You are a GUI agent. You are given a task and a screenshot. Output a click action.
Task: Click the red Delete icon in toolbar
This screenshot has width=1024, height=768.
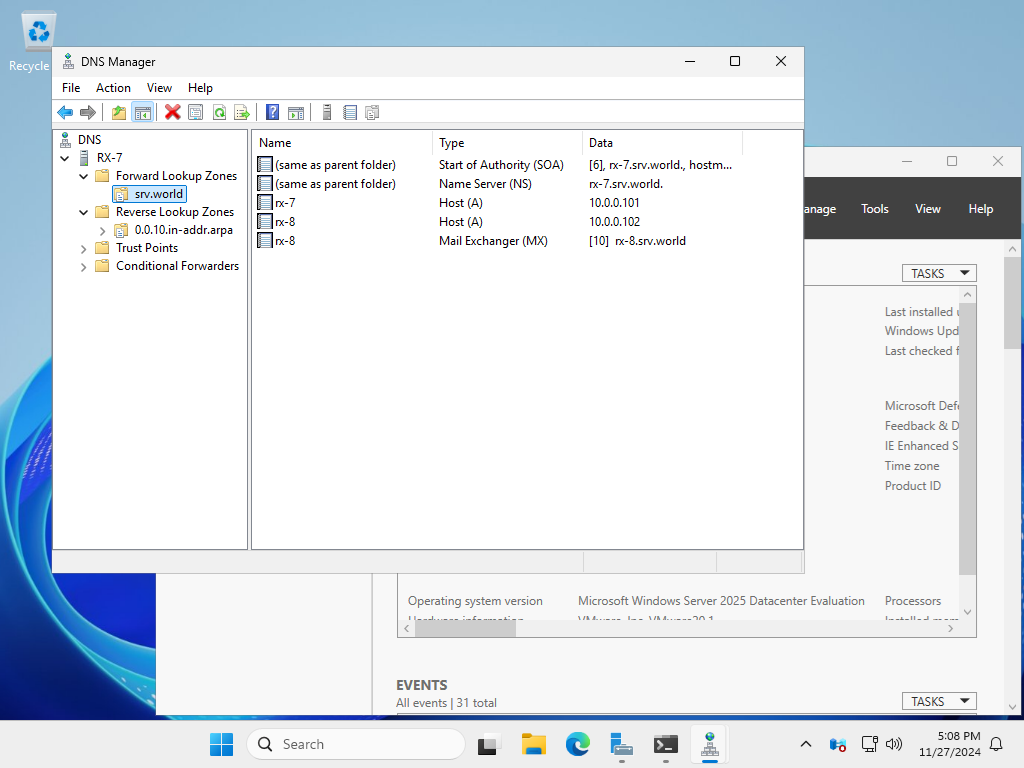pyautogui.click(x=172, y=112)
